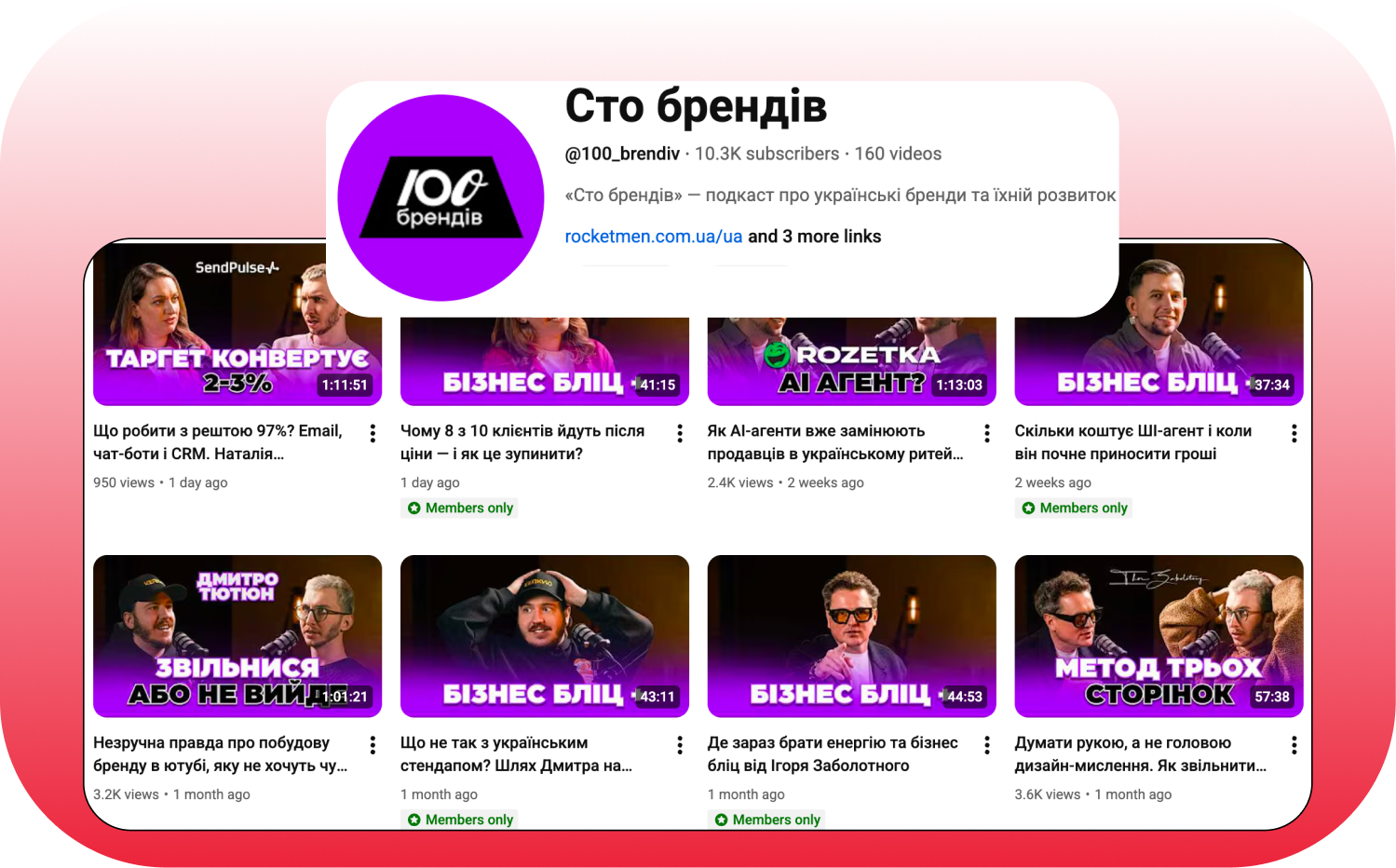This screenshot has width=1396, height=868.
Task: Open three-dot menu for '8 з 10 клієнтів' video
Action: [680, 433]
